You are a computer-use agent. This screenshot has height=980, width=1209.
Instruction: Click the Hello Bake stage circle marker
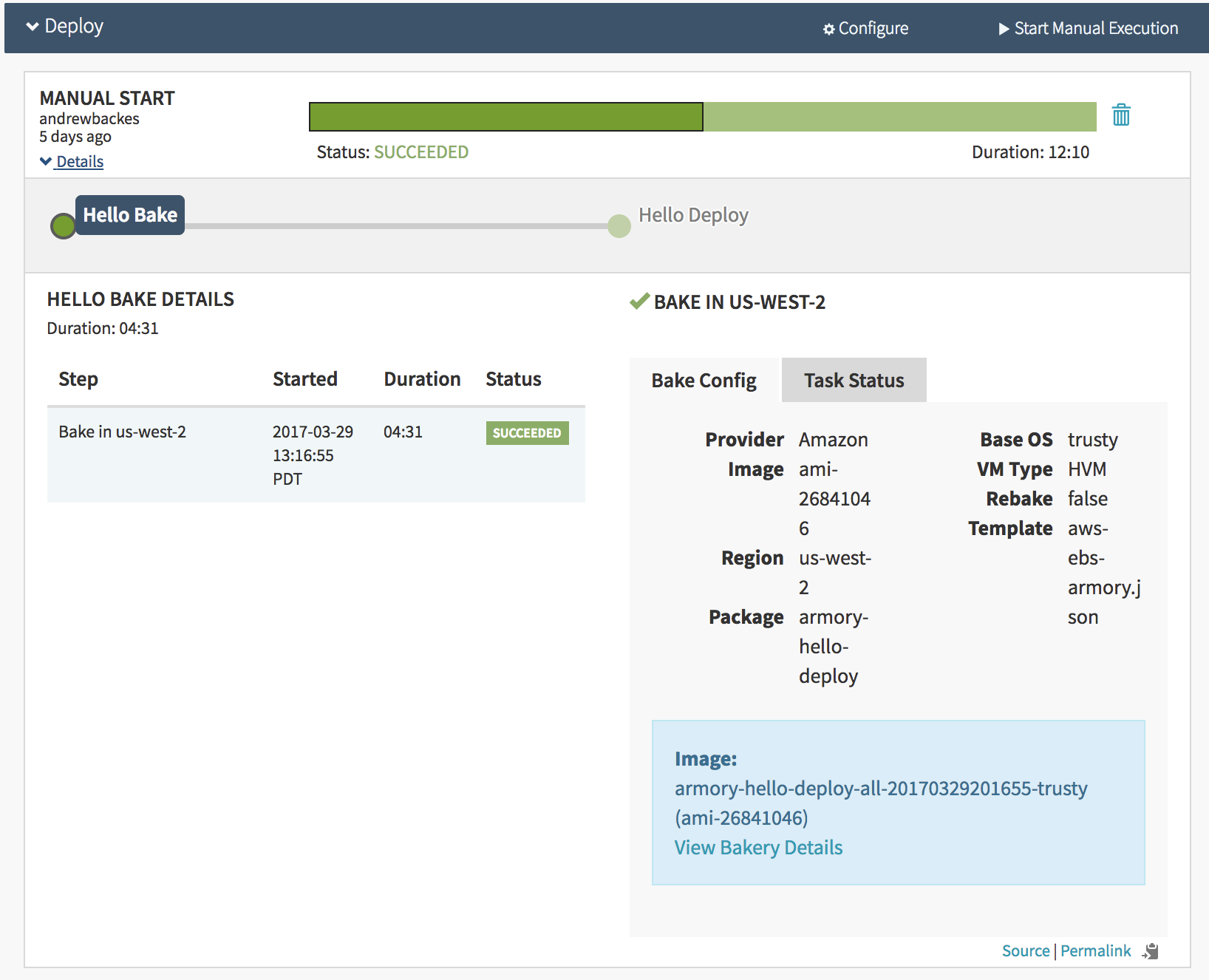click(63, 226)
